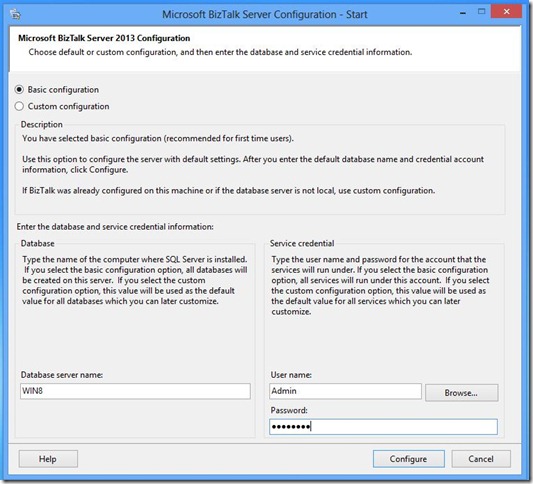Click the Help button
533x484 pixels.
[x=48, y=459]
